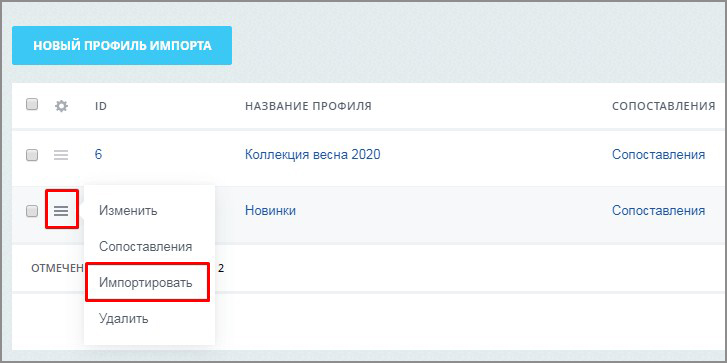The height and width of the screenshot is (363, 727).
Task: Click the gear settings icon in table header
Action: pos(61,106)
